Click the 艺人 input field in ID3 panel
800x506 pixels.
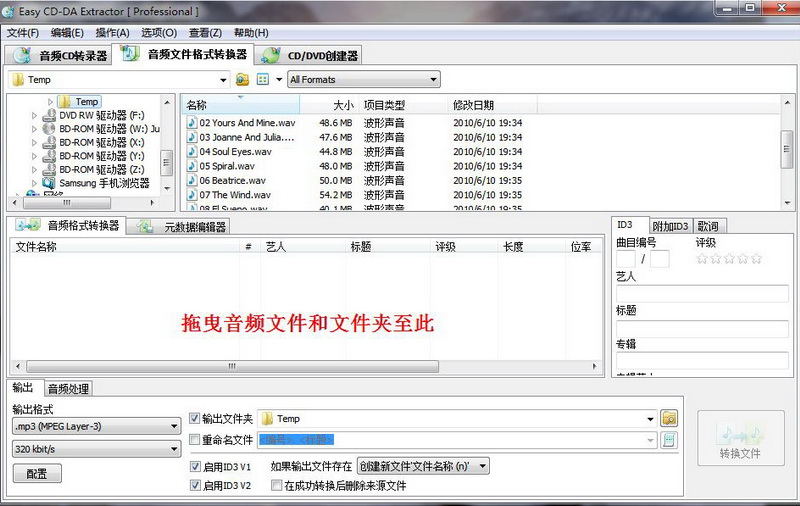tap(702, 294)
